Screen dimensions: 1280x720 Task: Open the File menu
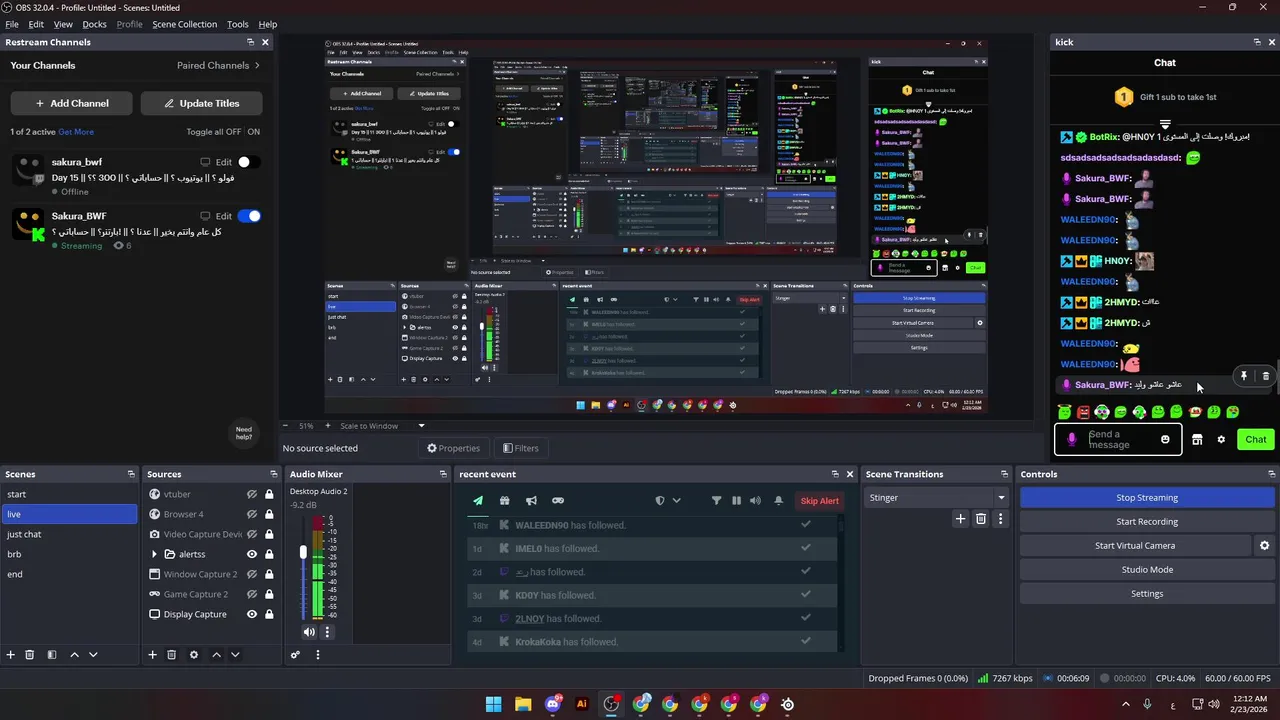(x=12, y=24)
